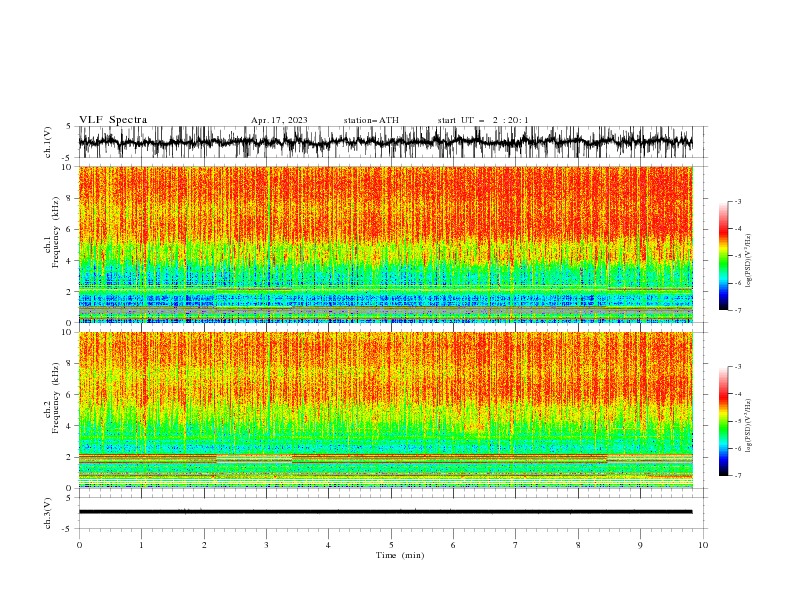Click the "-5" tick on the ch.2 color bar
Screen dimensions: 792x612
click(x=738, y=421)
